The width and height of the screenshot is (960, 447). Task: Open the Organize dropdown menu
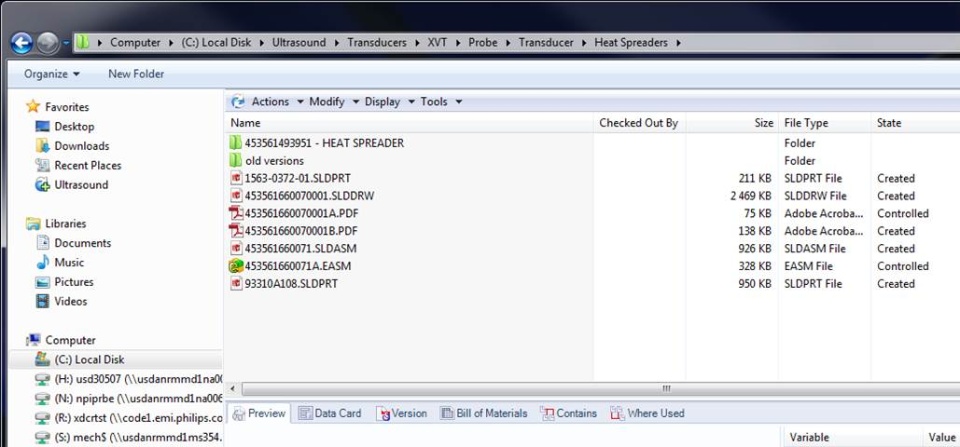click(51, 74)
